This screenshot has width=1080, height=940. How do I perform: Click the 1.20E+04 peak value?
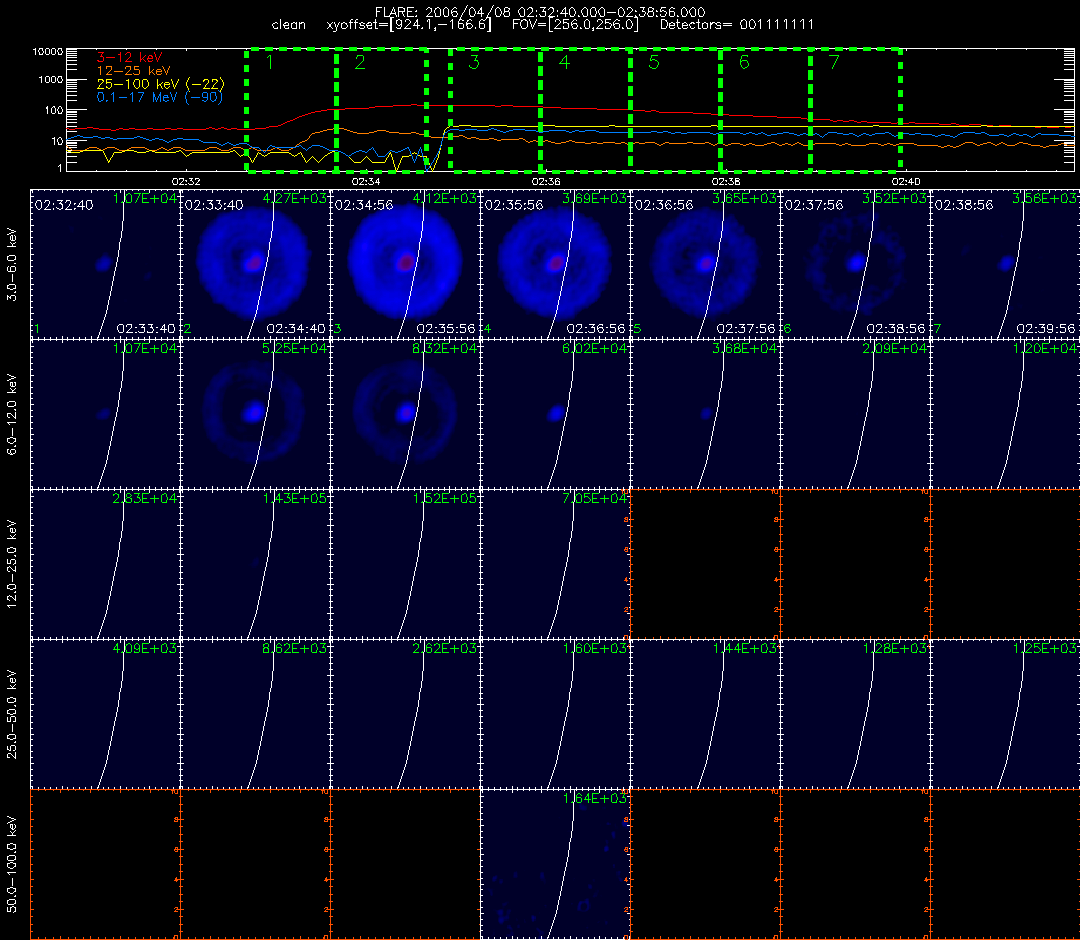pyautogui.click(x=1045, y=348)
